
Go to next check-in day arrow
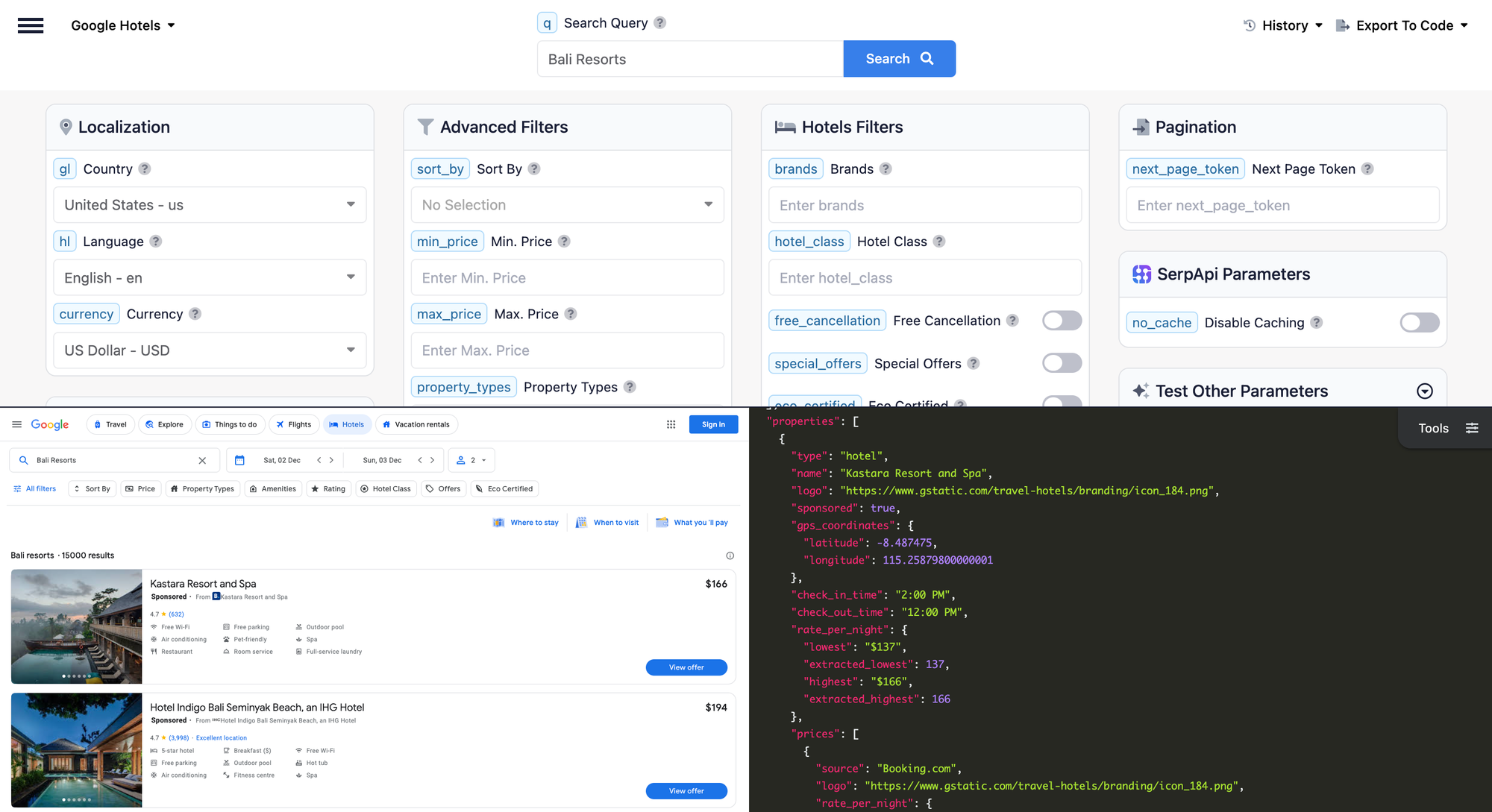[x=331, y=461]
